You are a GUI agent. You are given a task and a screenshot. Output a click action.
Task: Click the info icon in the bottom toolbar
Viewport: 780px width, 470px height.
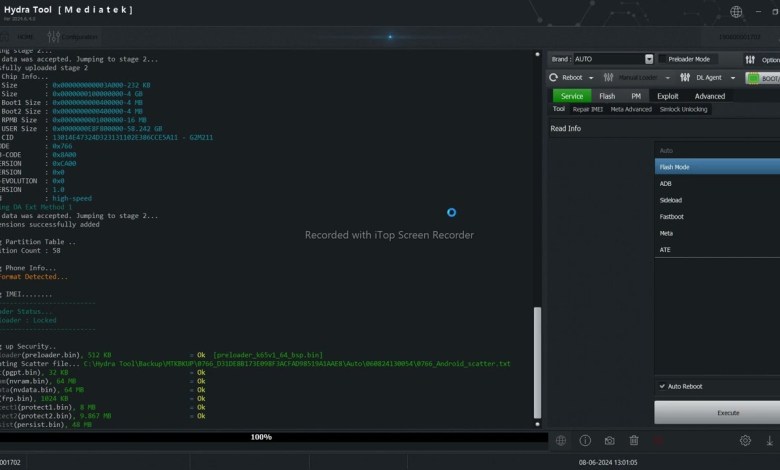click(585, 440)
